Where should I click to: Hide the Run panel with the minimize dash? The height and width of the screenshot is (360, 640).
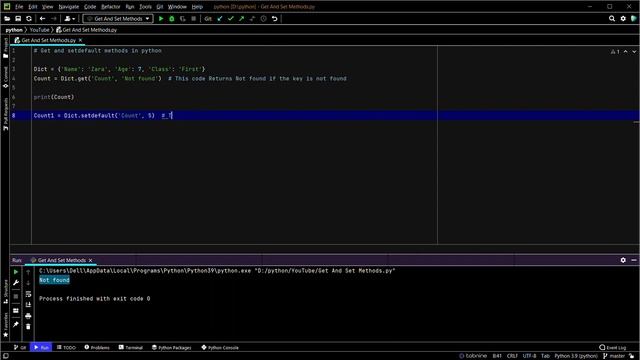click(x=634, y=260)
